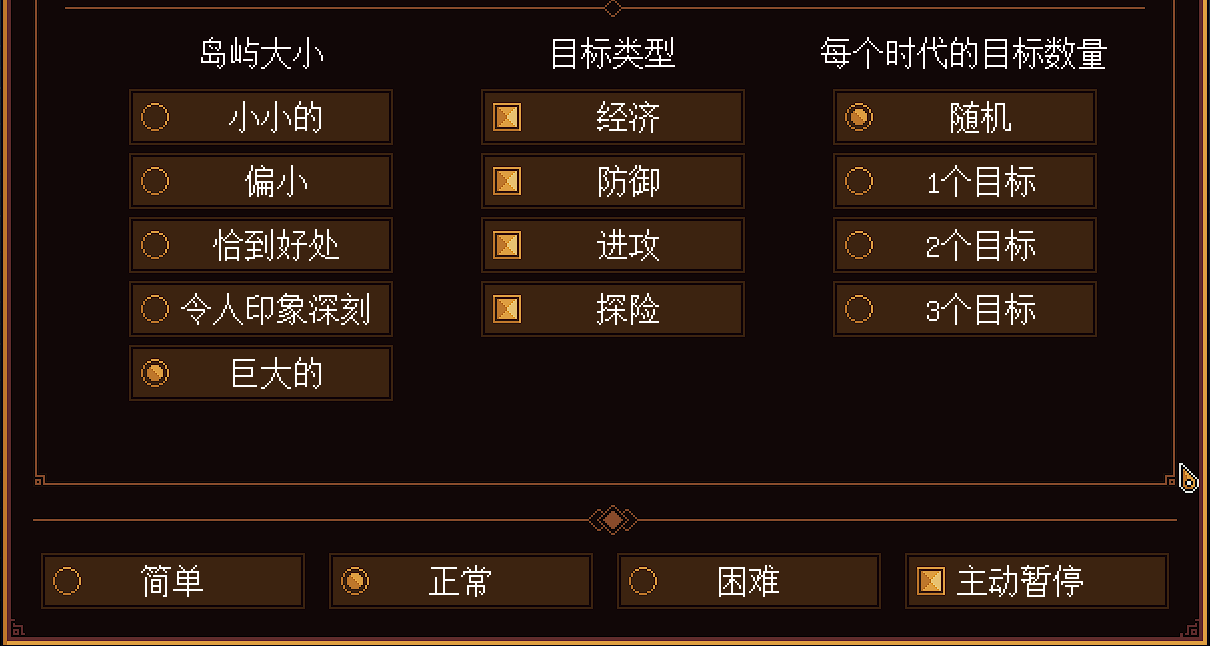Choose 1个目标 per era
1210x646 pixels.
(x=965, y=181)
